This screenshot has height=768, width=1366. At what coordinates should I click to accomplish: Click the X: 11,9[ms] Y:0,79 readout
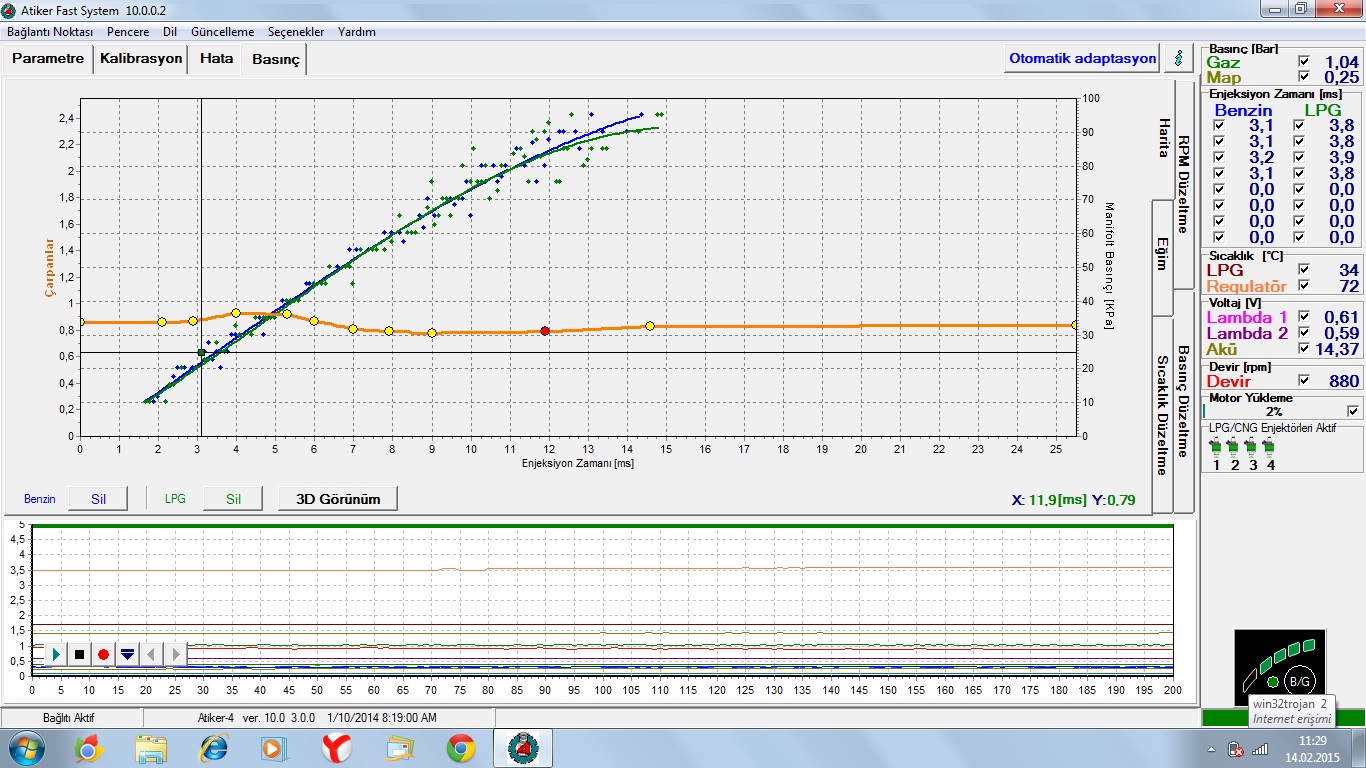(x=1073, y=500)
